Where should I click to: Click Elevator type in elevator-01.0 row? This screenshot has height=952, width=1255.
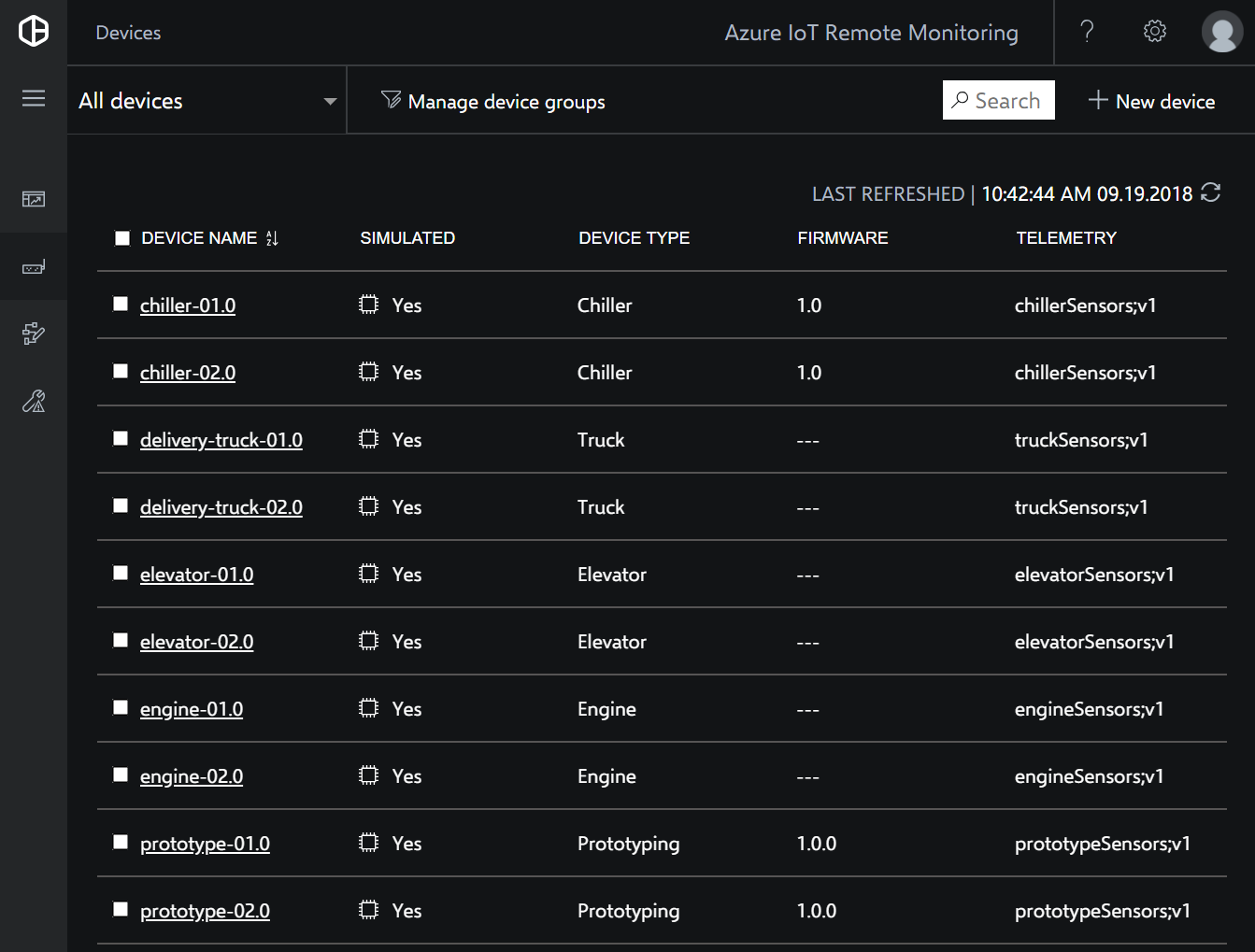point(612,575)
